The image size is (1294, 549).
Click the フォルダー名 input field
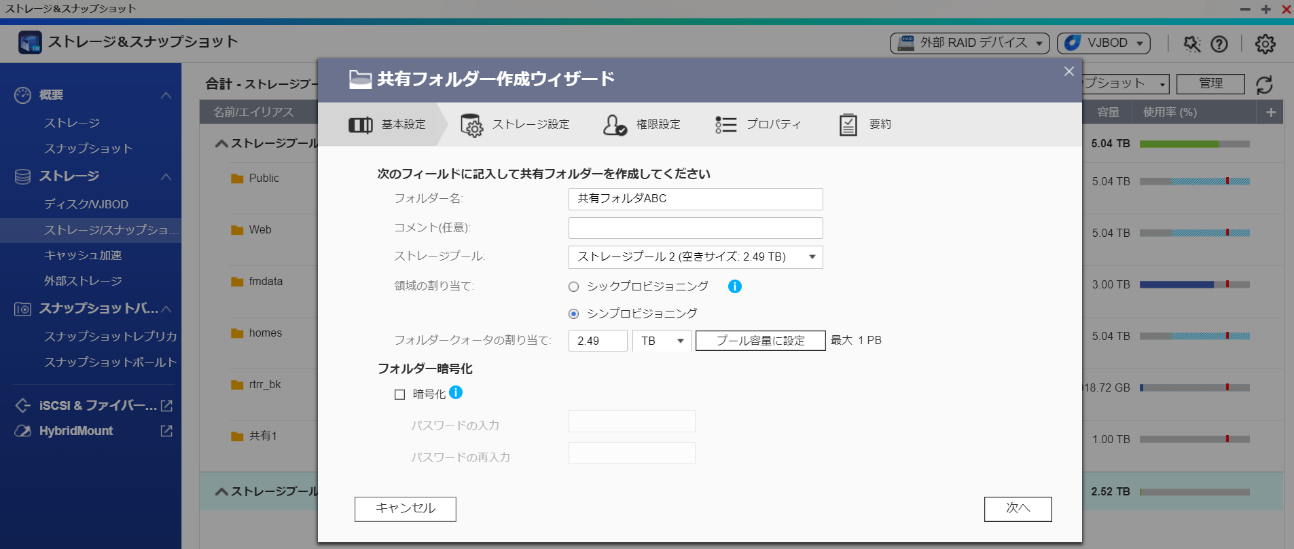click(x=695, y=198)
